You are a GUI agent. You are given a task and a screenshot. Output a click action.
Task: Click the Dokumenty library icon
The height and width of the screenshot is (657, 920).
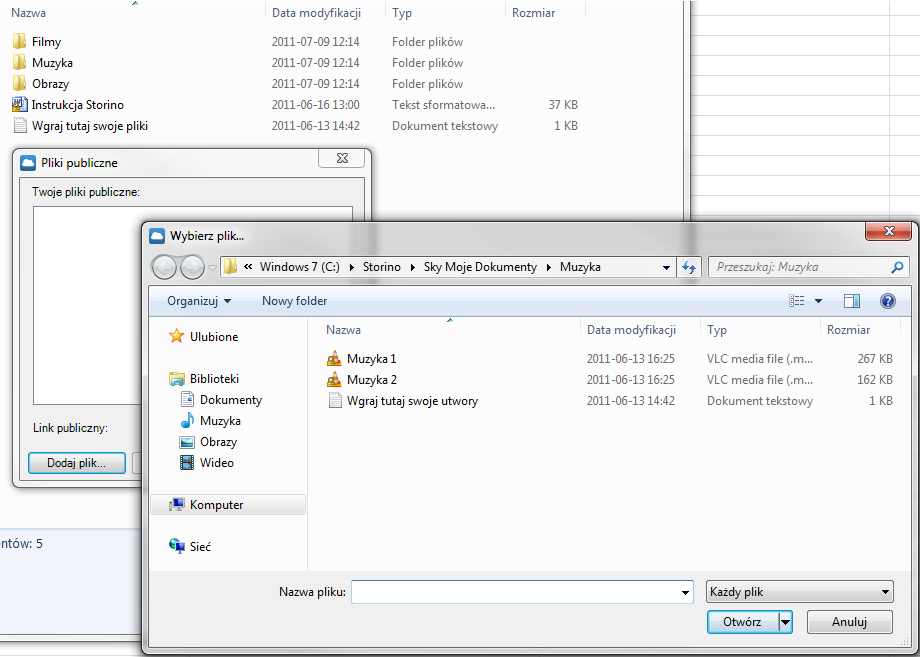point(187,399)
